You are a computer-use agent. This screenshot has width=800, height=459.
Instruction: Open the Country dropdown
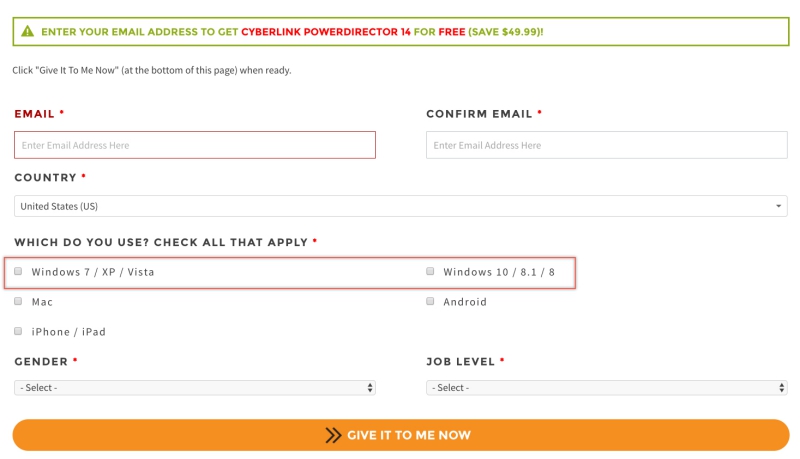tap(400, 206)
